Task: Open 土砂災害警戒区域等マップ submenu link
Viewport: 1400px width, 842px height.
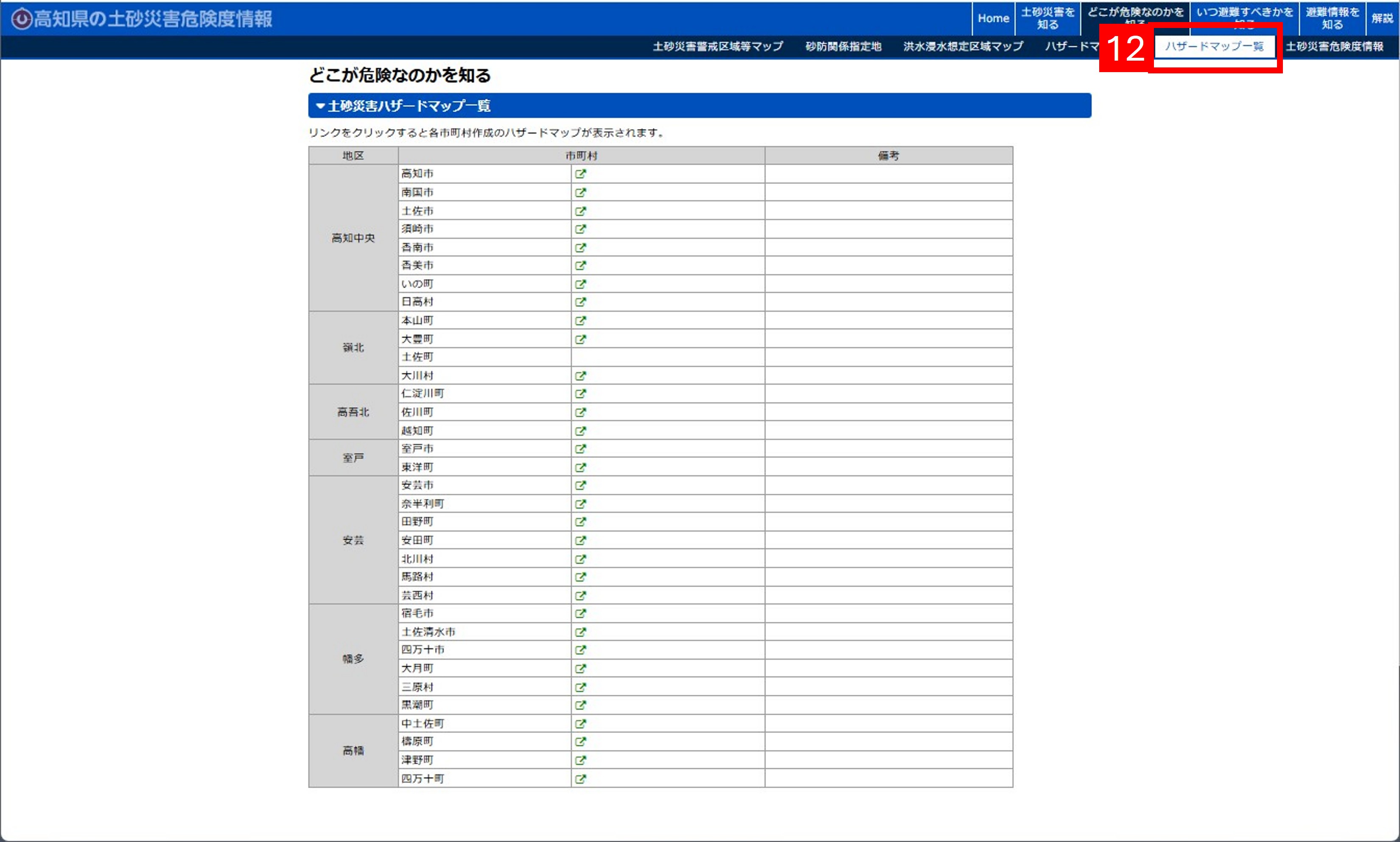Action: tap(717, 47)
